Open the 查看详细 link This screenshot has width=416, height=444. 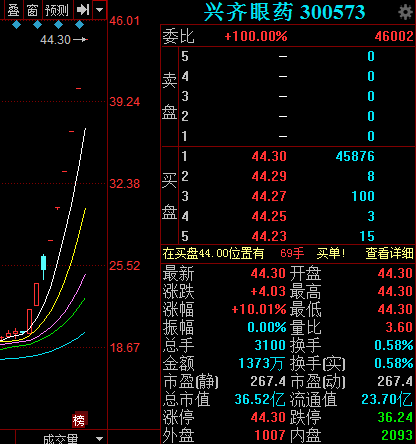tap(389, 254)
